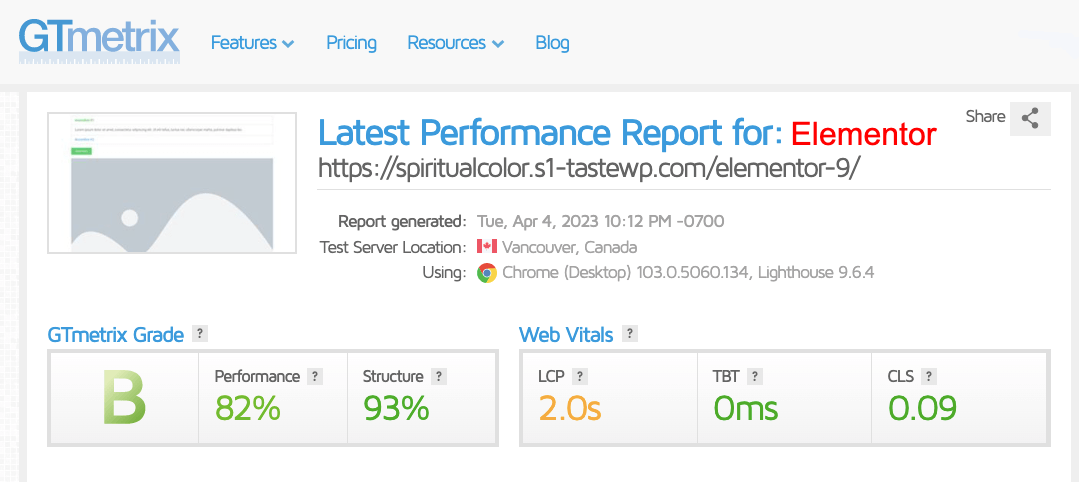Click CLS help question mark icon

coord(929,377)
